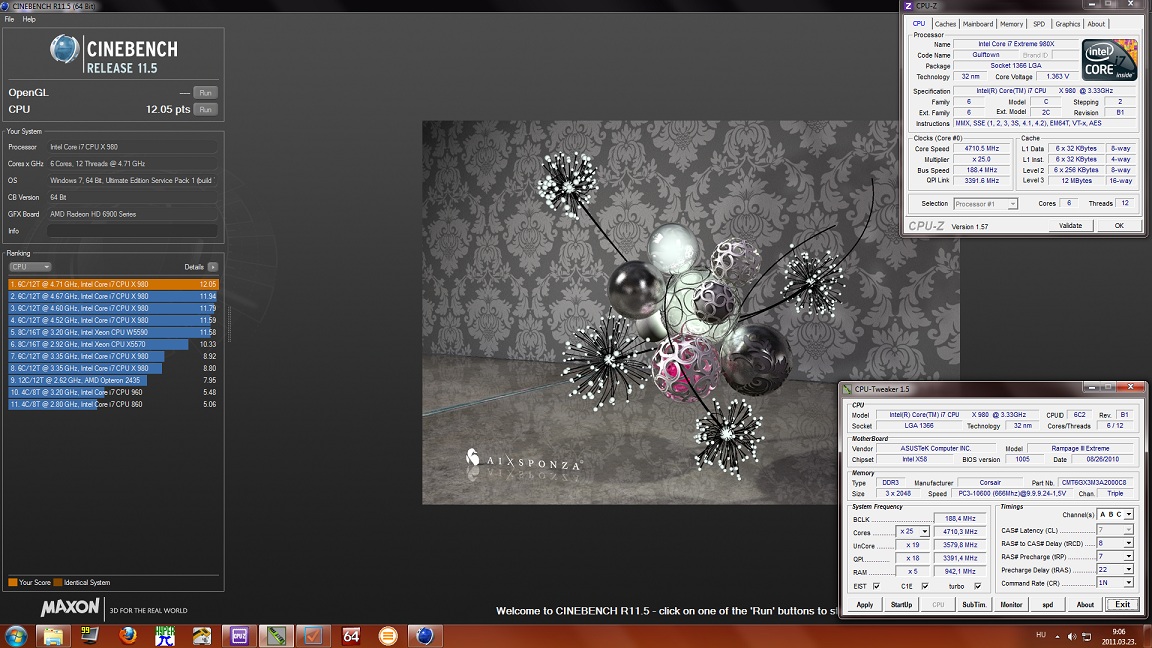
Task: Switch to the Caches tab in CPU-Z
Action: [x=945, y=24]
